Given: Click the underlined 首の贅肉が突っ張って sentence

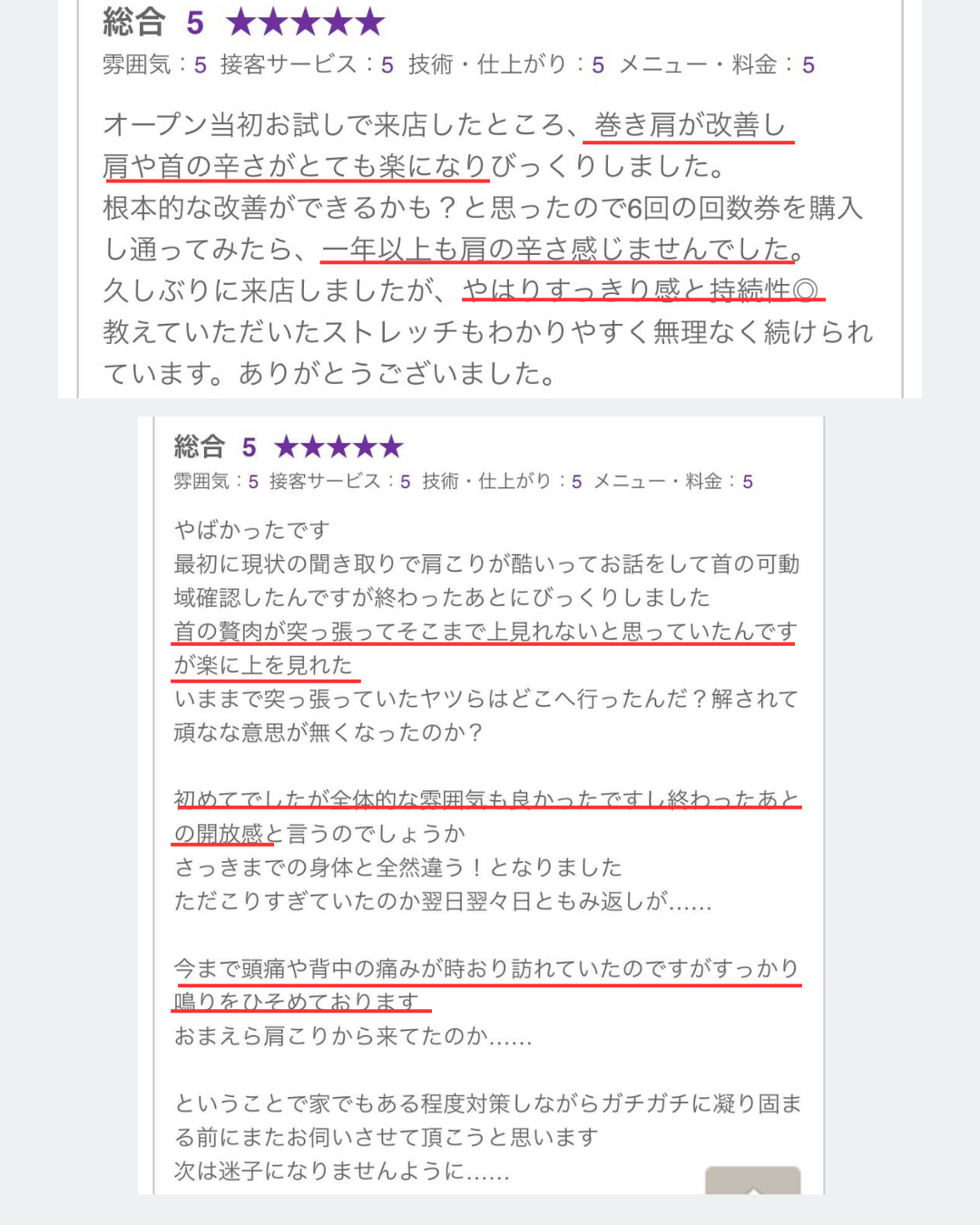Looking at the screenshot, I should tap(485, 648).
